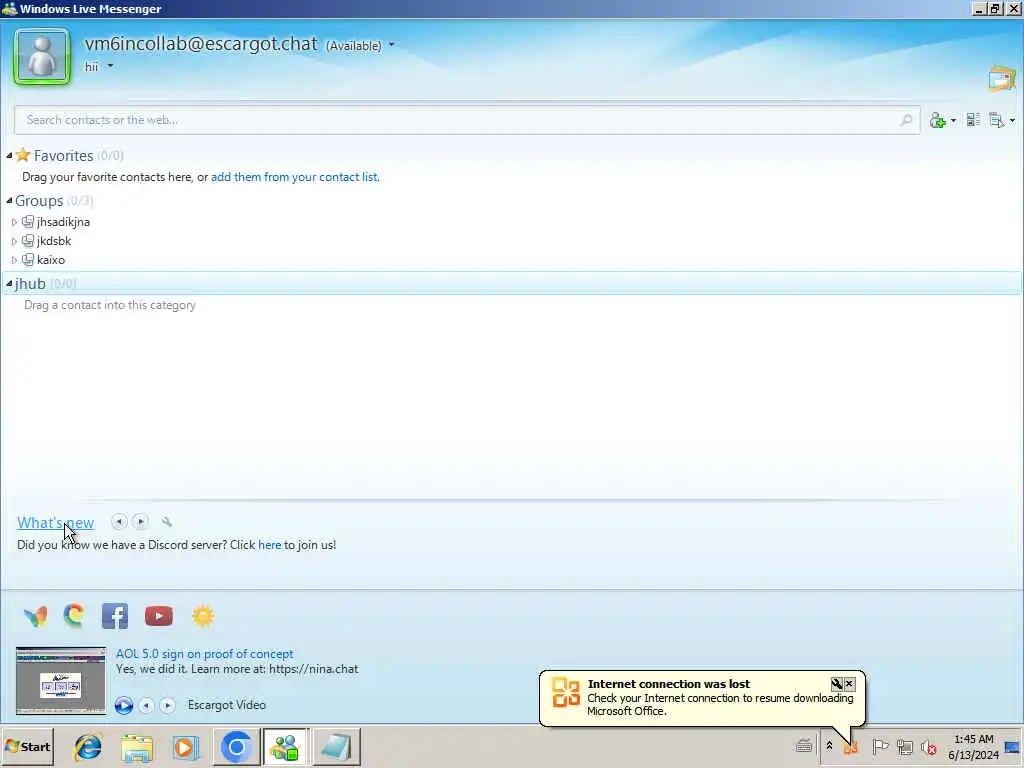Open the YouTube tab icon
Screen dimensions: 1024x768
[159, 616]
